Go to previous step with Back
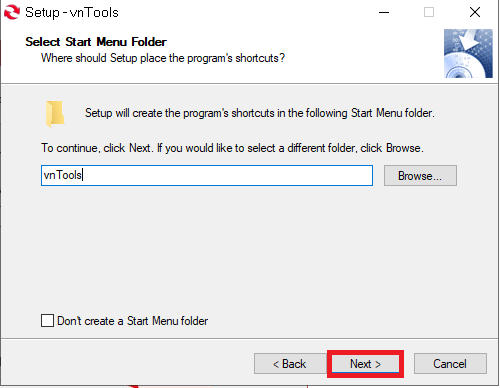Screen dimensions: 500x388 pos(290,364)
